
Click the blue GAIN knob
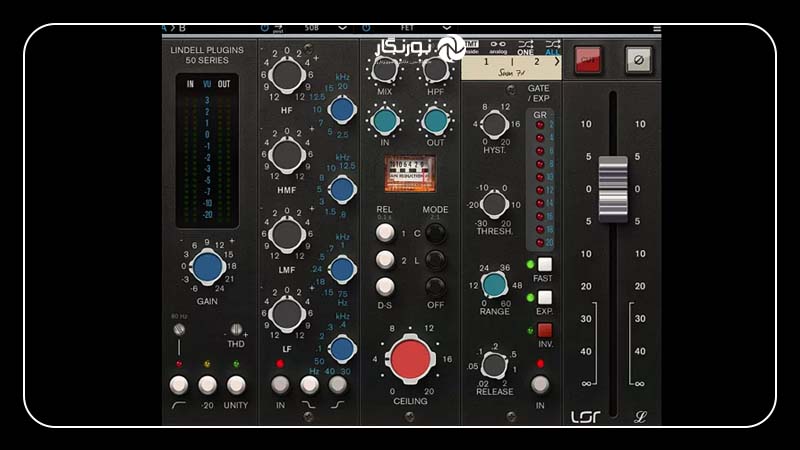click(207, 267)
